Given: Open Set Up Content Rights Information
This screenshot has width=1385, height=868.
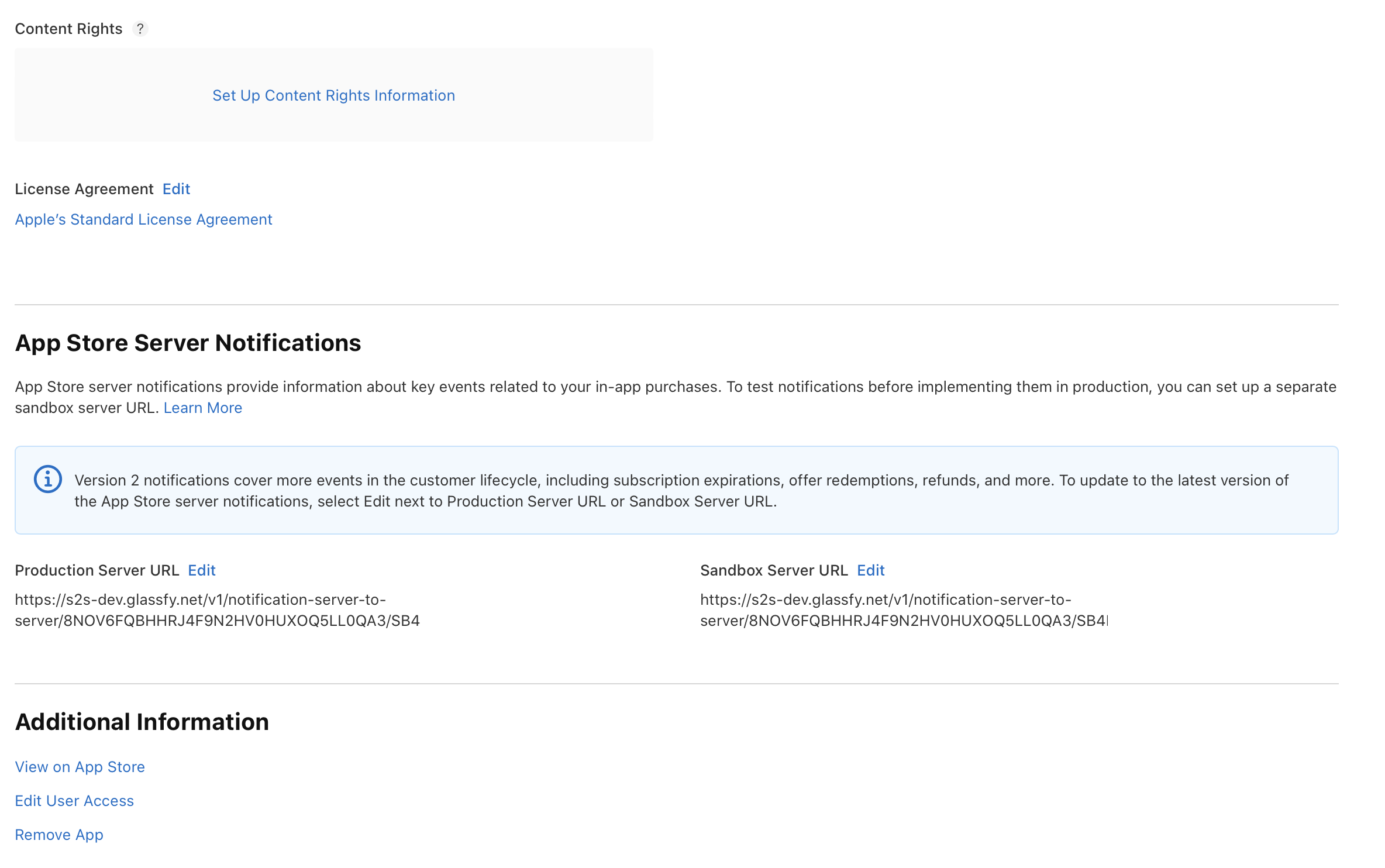Looking at the screenshot, I should 333,95.
